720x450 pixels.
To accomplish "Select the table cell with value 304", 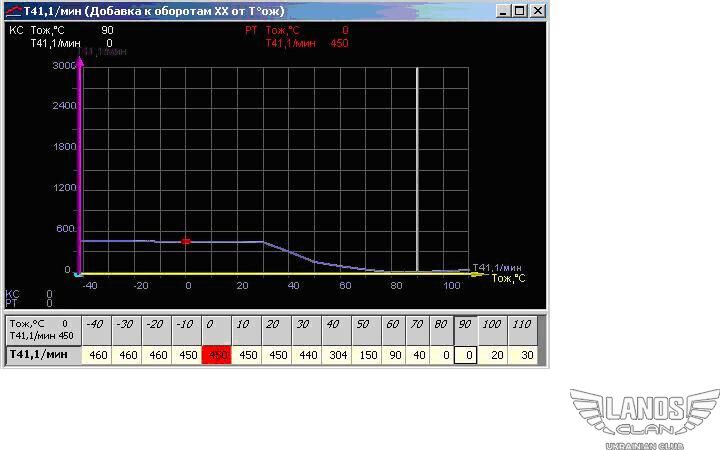I will pyautogui.click(x=337, y=355).
